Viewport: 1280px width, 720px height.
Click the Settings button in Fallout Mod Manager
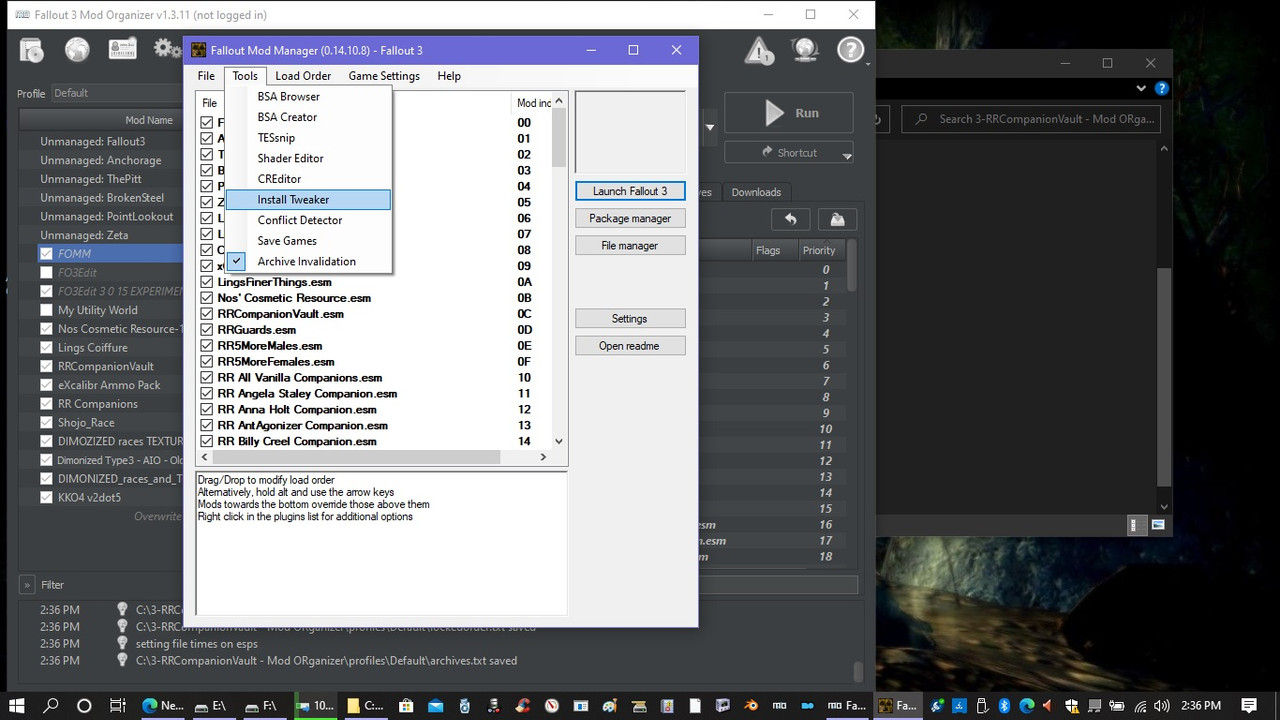coord(630,318)
